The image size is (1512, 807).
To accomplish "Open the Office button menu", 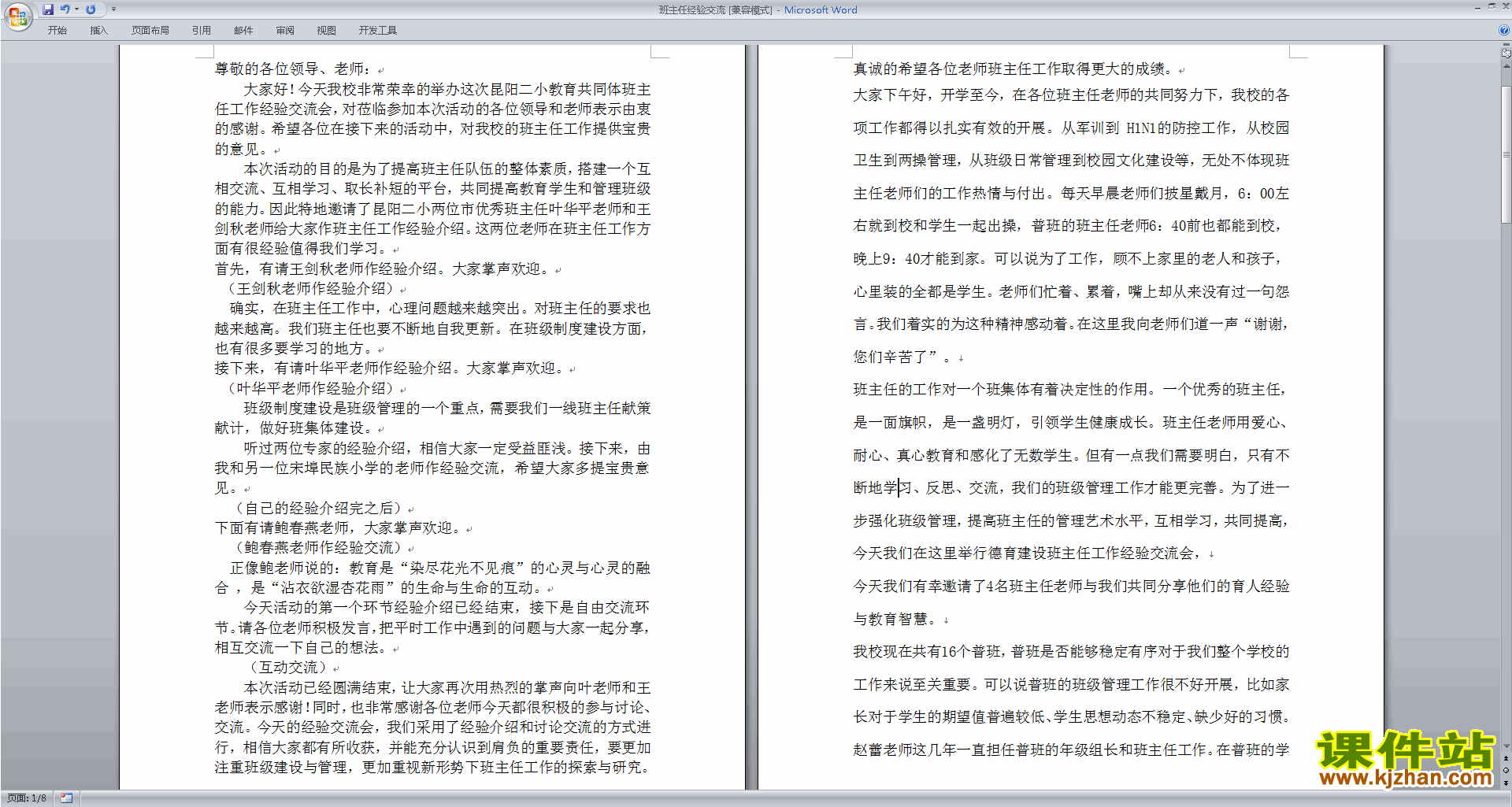I will pyautogui.click(x=17, y=17).
